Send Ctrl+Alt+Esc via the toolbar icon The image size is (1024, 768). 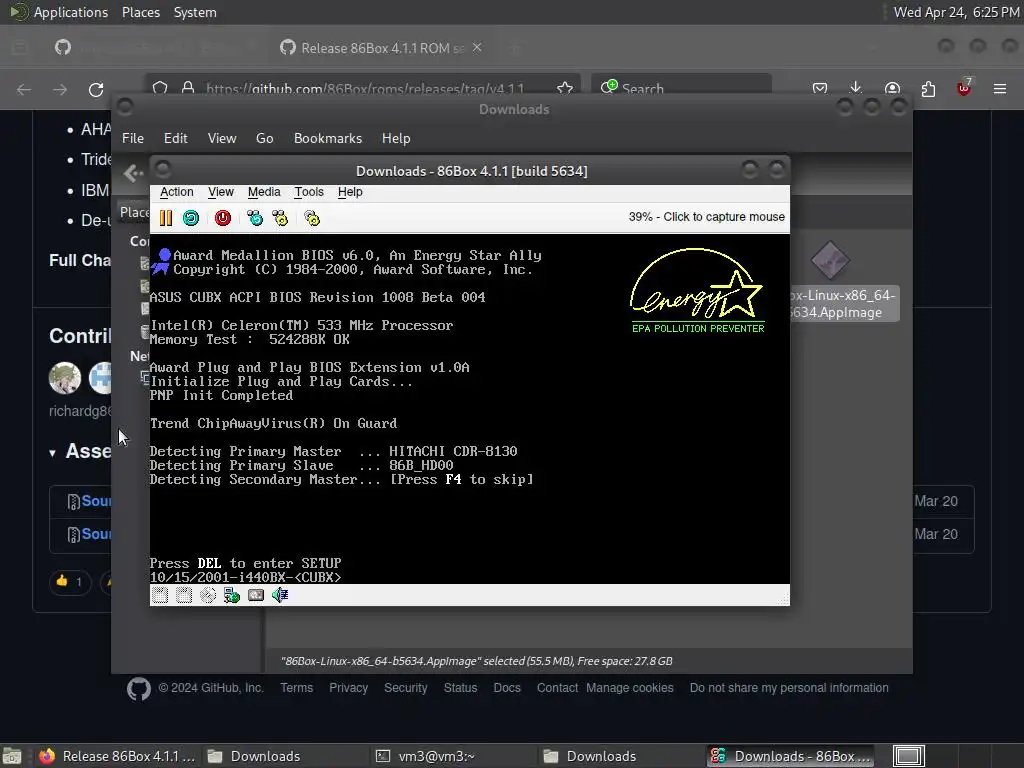pos(280,218)
